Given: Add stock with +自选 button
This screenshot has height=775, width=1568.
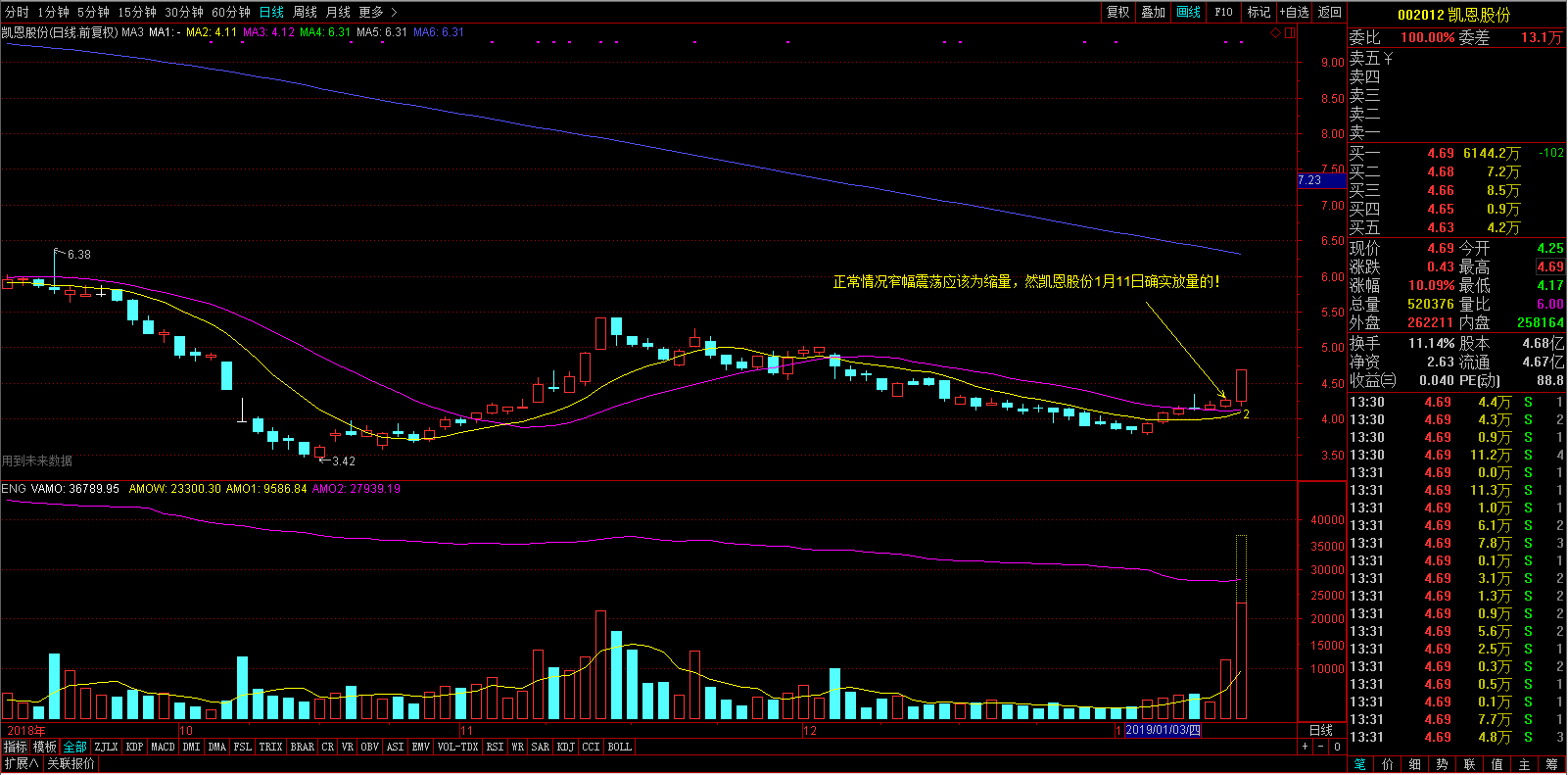Looking at the screenshot, I should click(x=1294, y=12).
